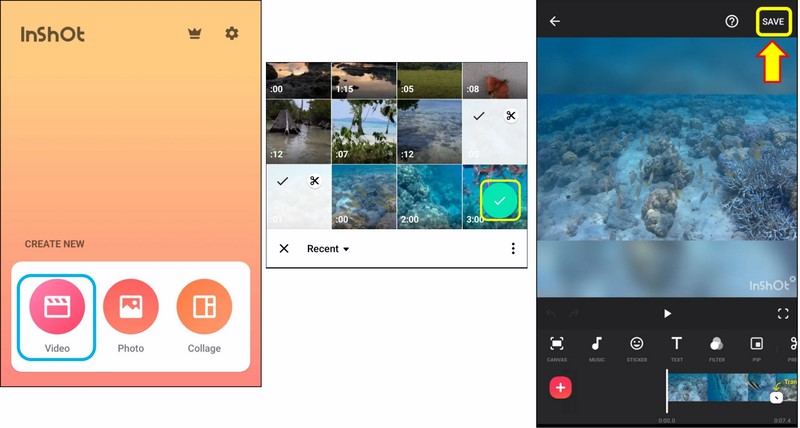
Task: Tap SAVE to export the video
Action: pyautogui.click(x=773, y=21)
